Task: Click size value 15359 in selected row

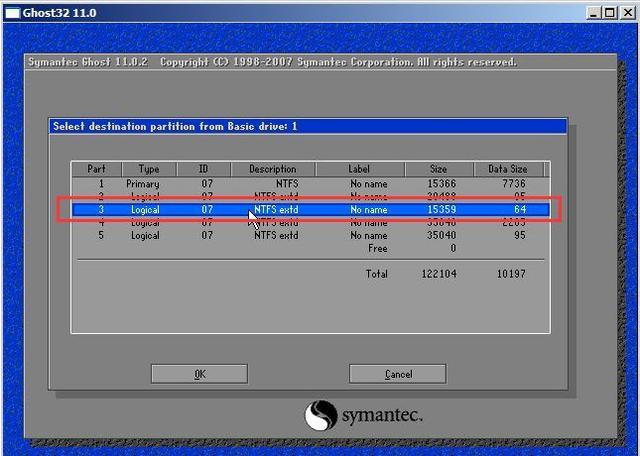Action: pyautogui.click(x=442, y=209)
